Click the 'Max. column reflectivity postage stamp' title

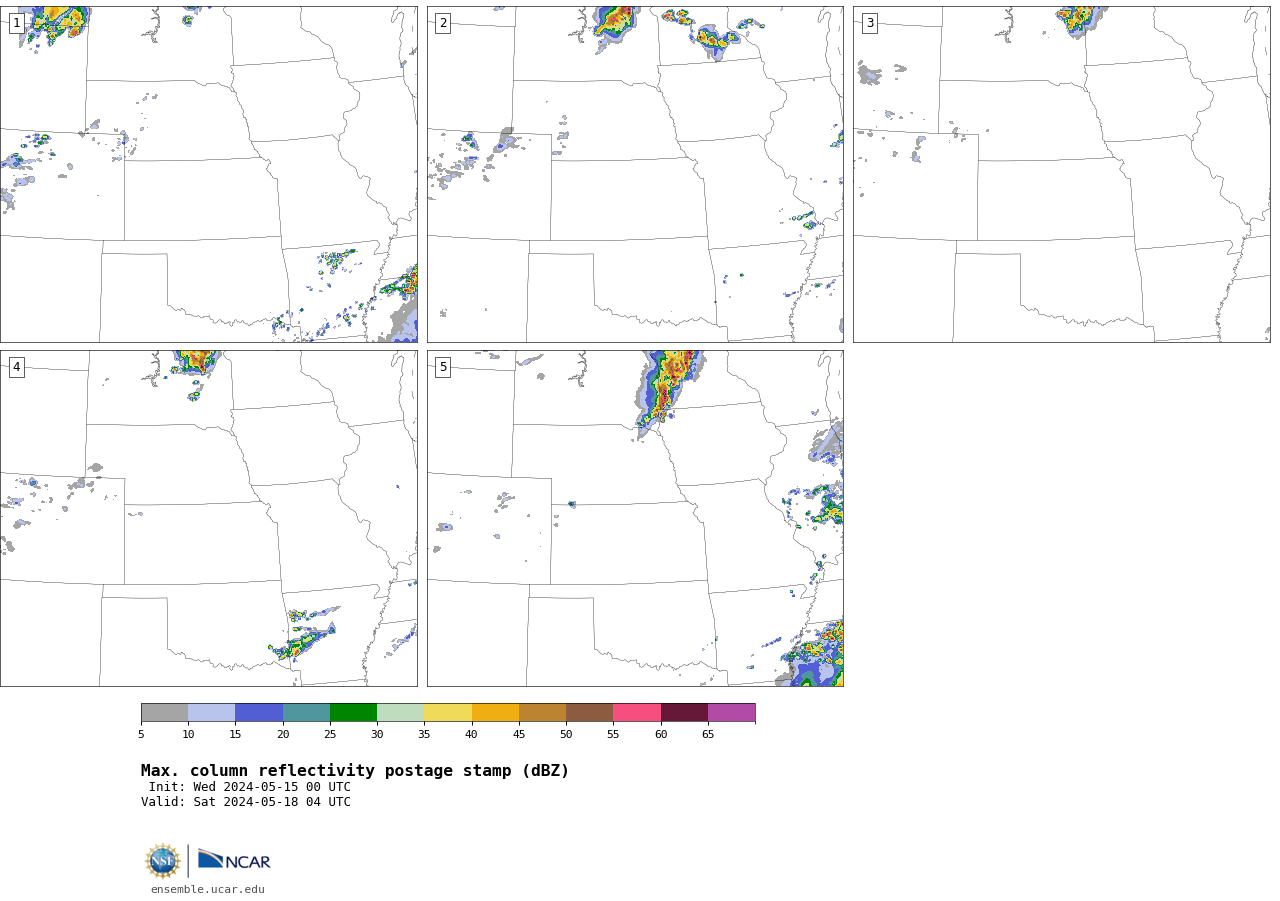point(355,771)
